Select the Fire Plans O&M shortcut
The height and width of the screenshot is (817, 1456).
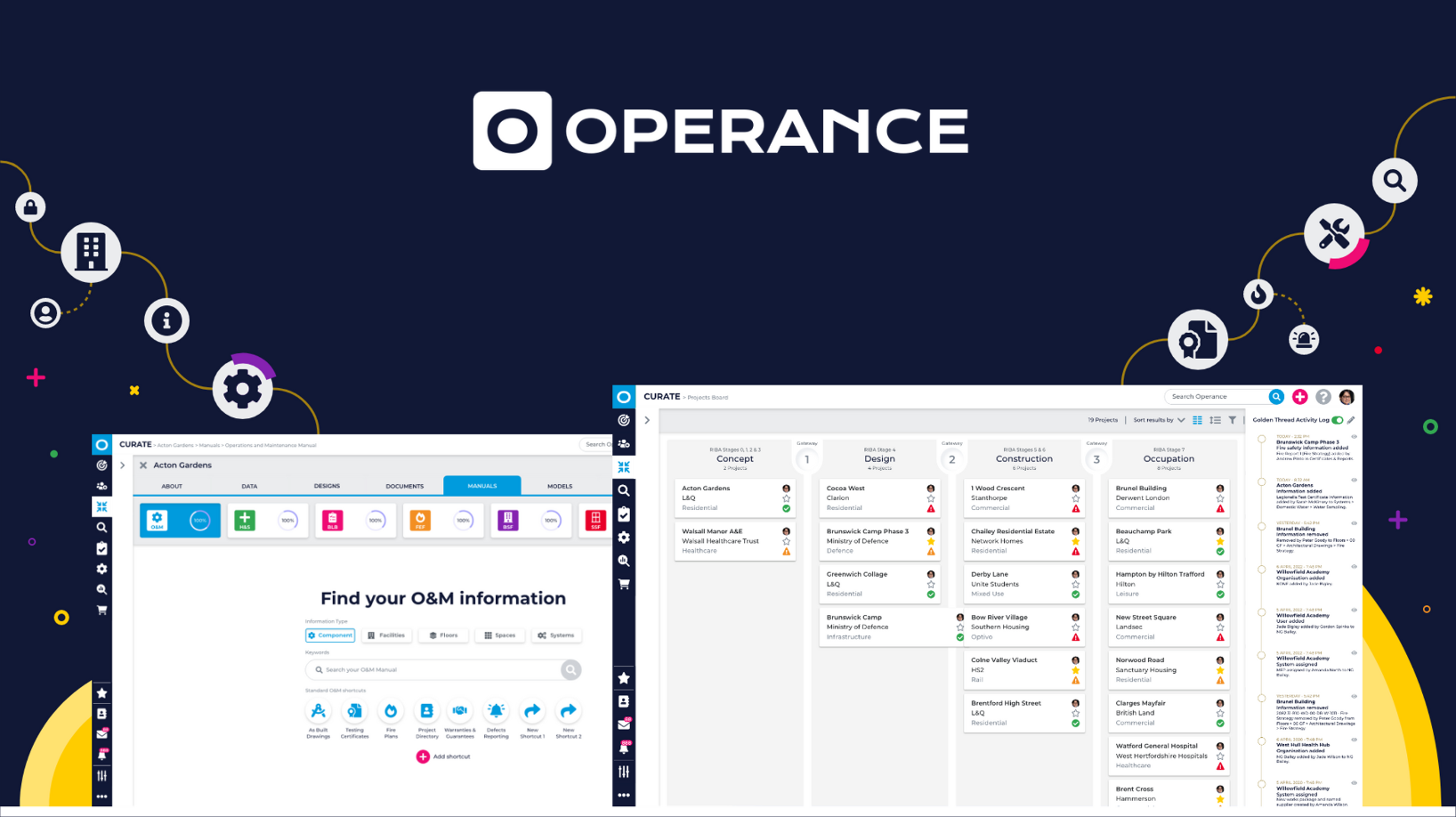coord(391,711)
